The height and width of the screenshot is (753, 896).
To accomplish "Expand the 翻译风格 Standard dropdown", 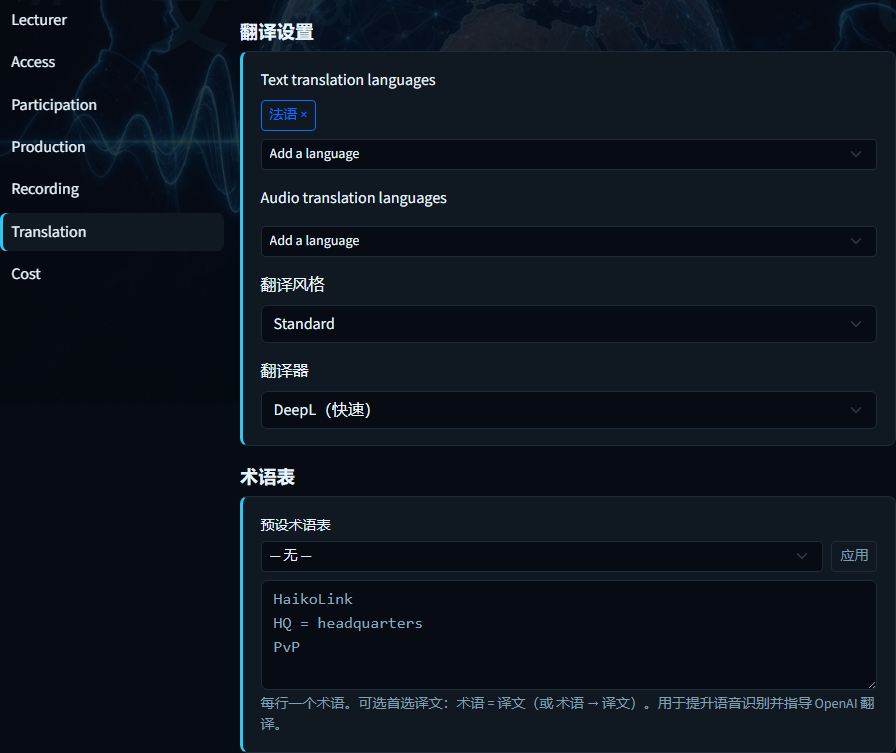I will [569, 324].
